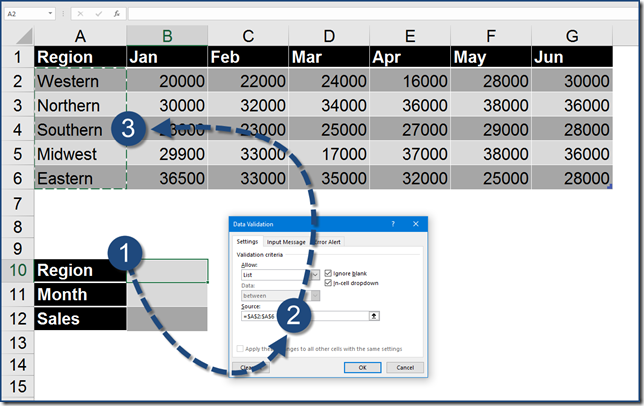
Task: Open the Allow list dropdown
Action: [315, 274]
